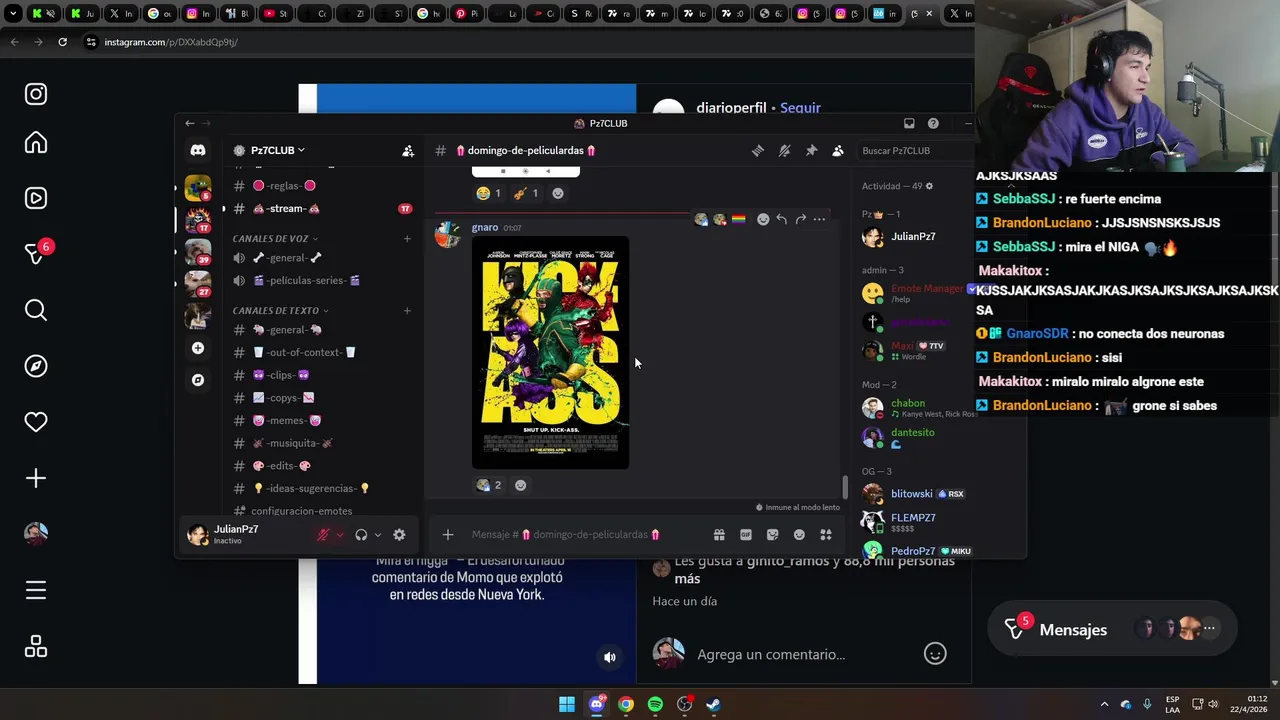Open Instagram Reels icon in sidebar
This screenshot has width=1280, height=720.
click(36, 198)
